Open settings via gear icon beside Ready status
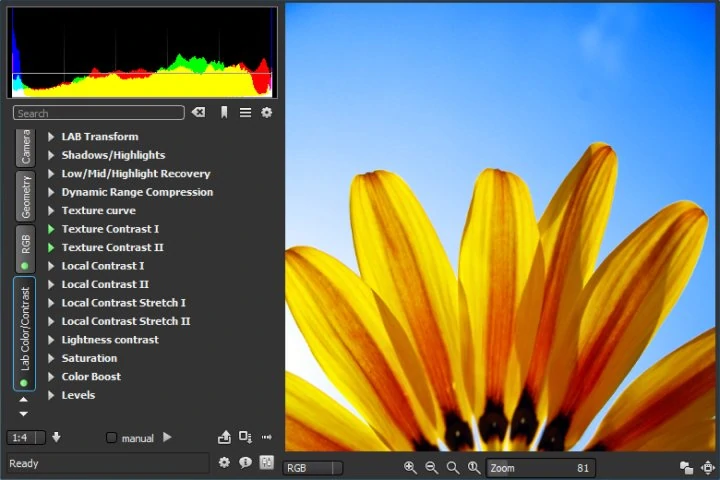 coord(224,462)
